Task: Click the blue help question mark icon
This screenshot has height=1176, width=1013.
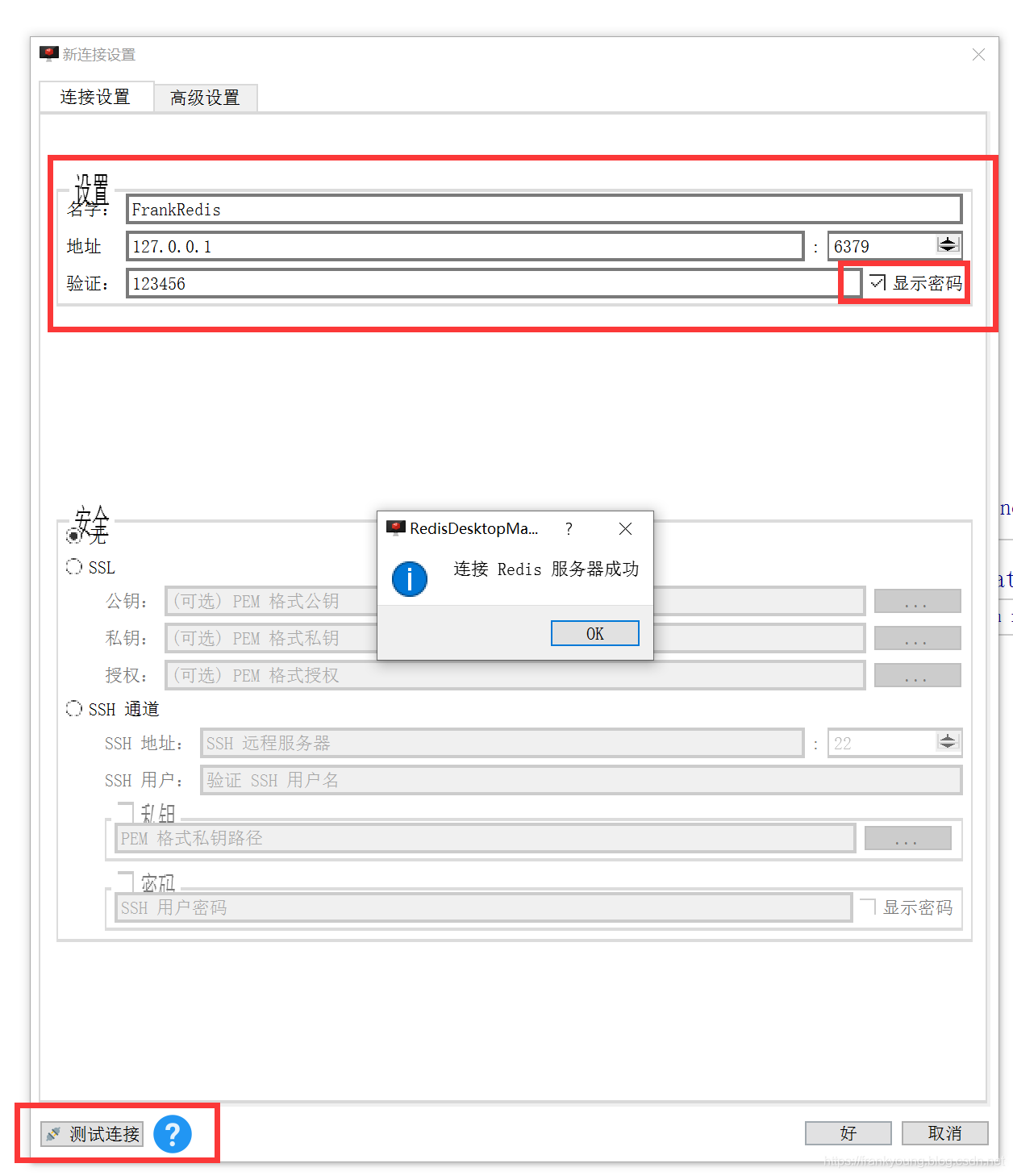Action: click(x=173, y=1134)
